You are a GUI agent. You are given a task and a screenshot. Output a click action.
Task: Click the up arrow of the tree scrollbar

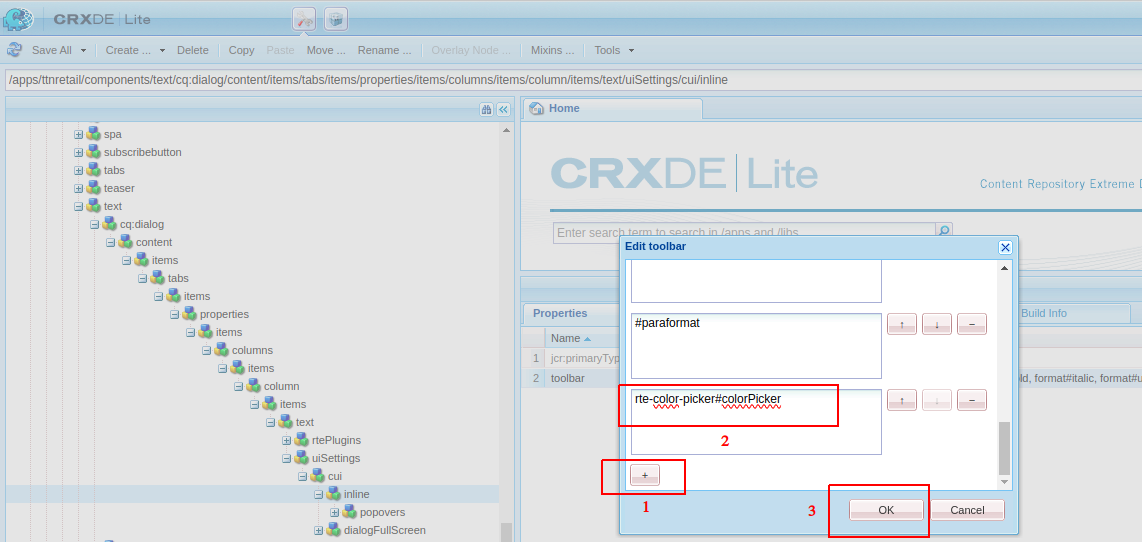[506, 130]
